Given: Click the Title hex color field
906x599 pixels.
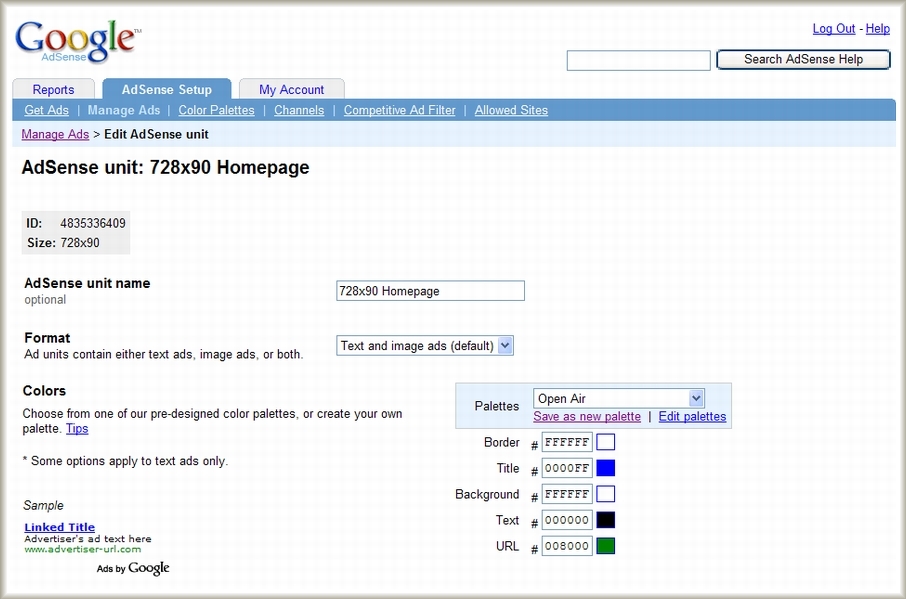Looking at the screenshot, I should [x=567, y=468].
